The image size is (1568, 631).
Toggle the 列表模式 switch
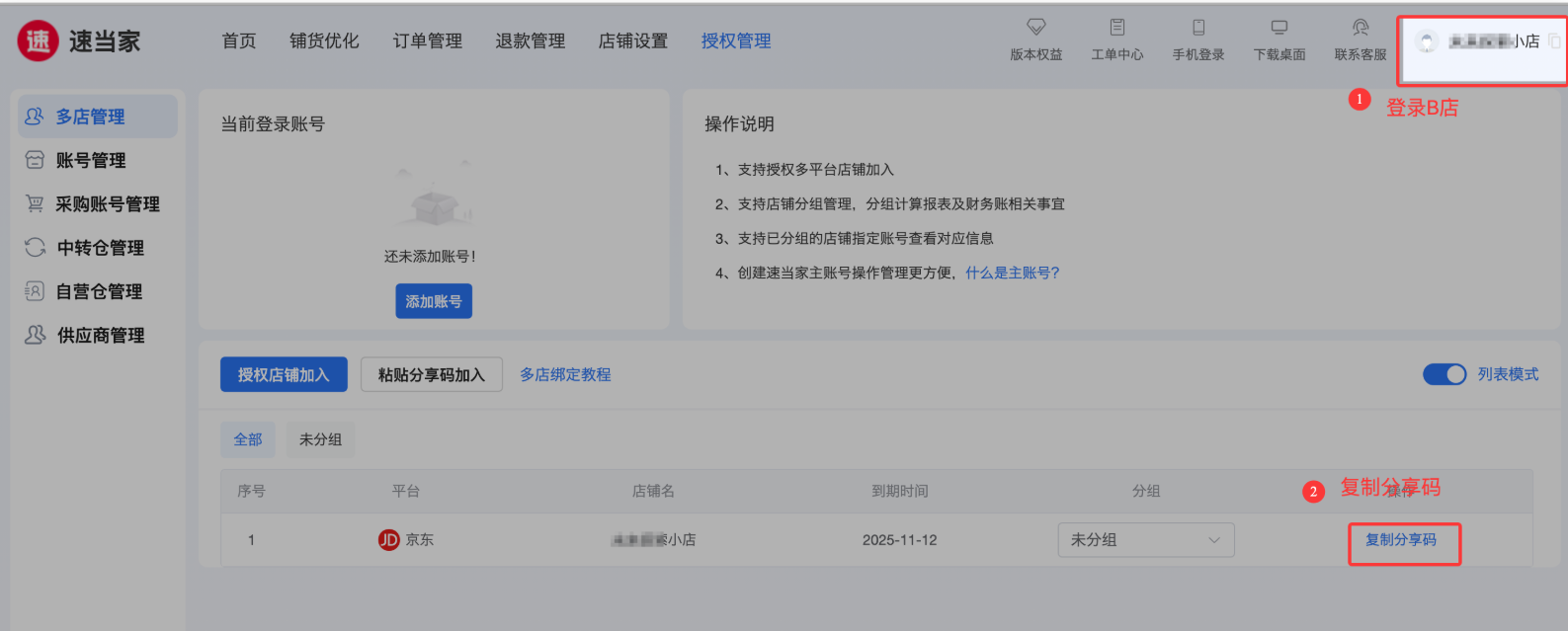point(1444,374)
